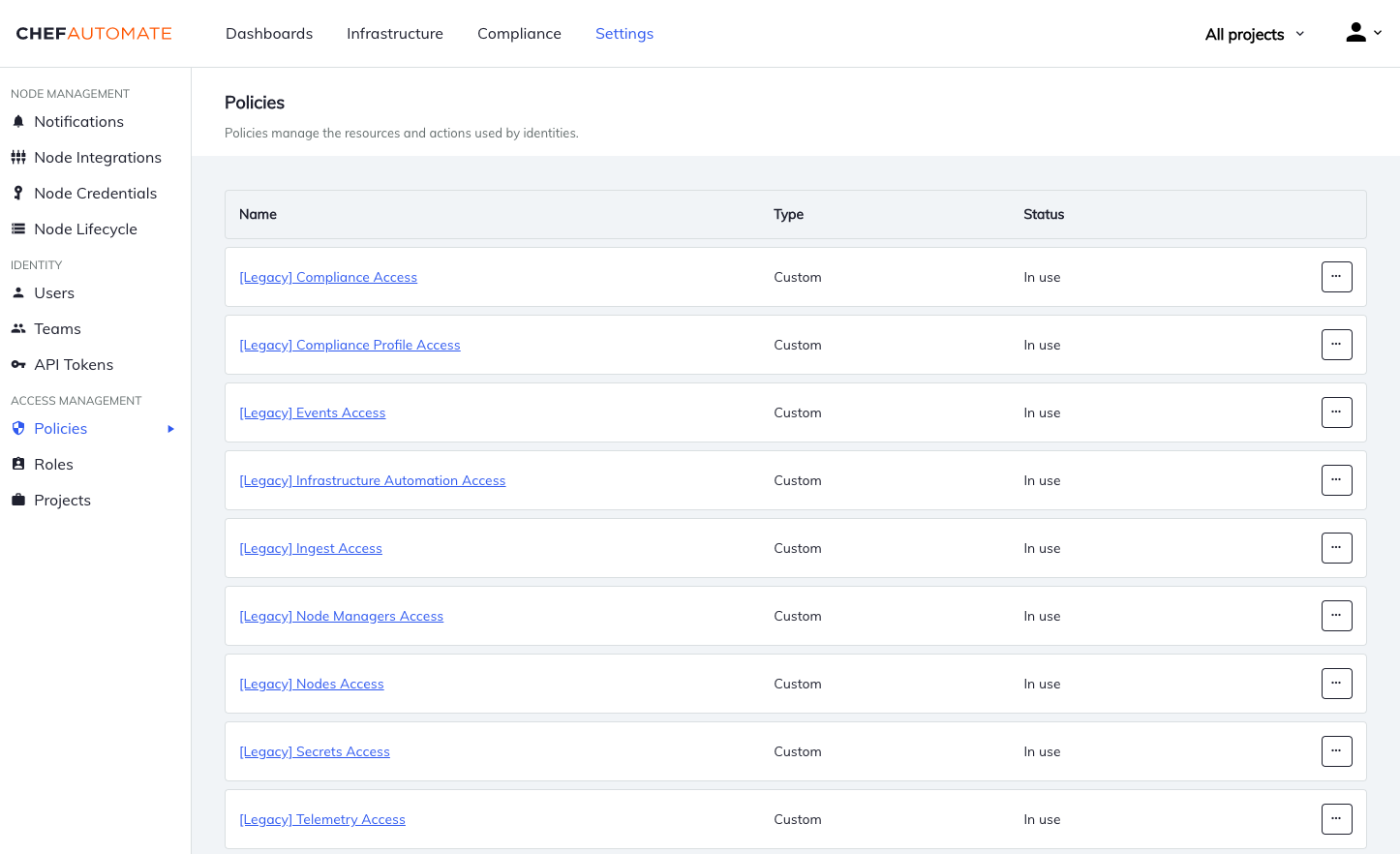
Task: Expand the Policies sidebar arrow
Action: (x=170, y=428)
